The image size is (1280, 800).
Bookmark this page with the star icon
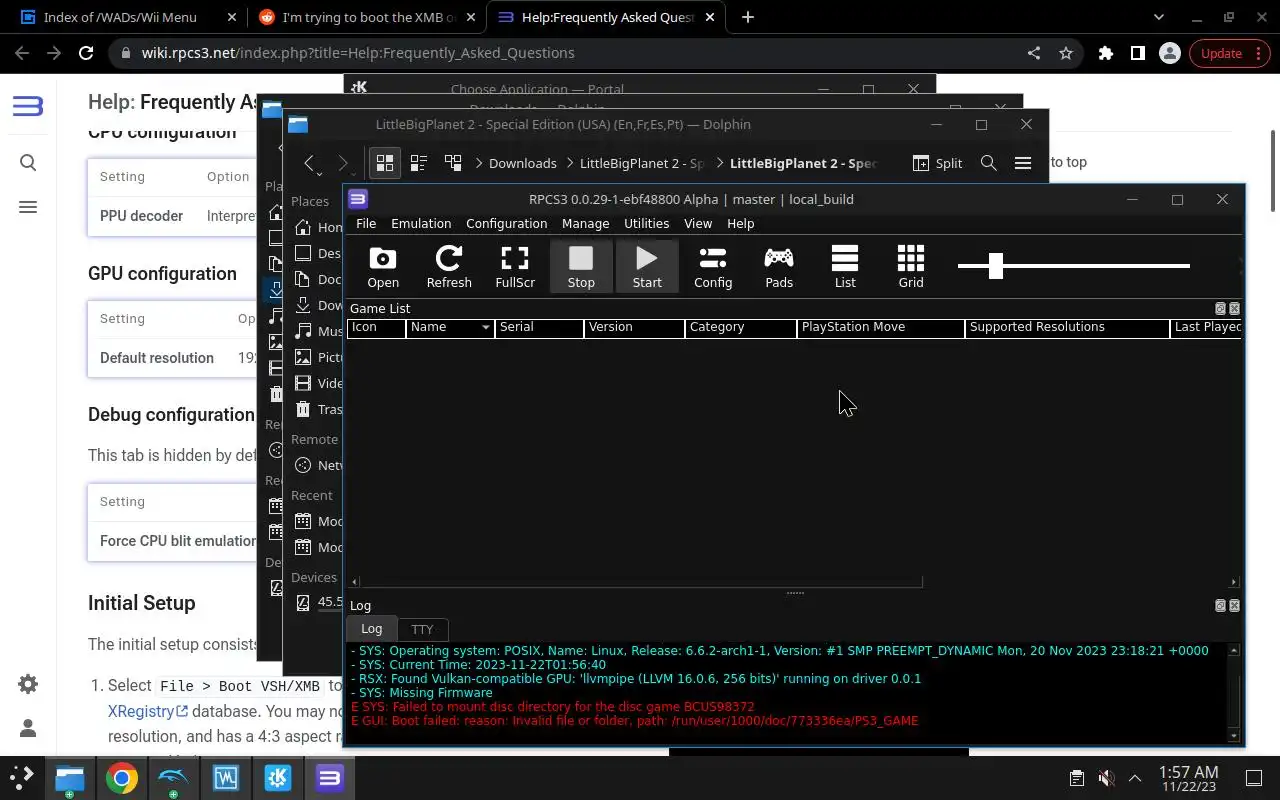pos(1066,53)
